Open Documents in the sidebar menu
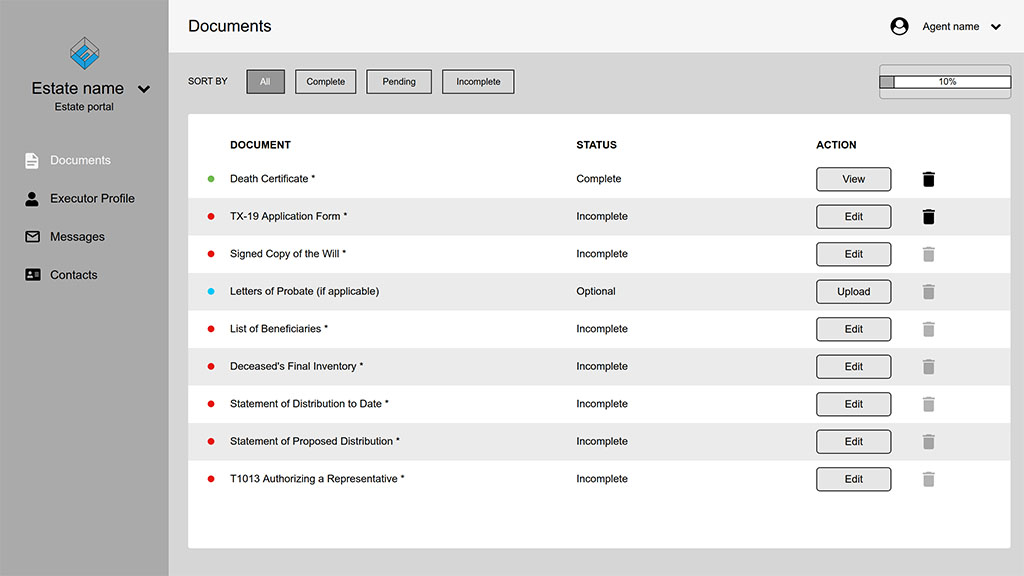The height and width of the screenshot is (576, 1024). [x=80, y=160]
